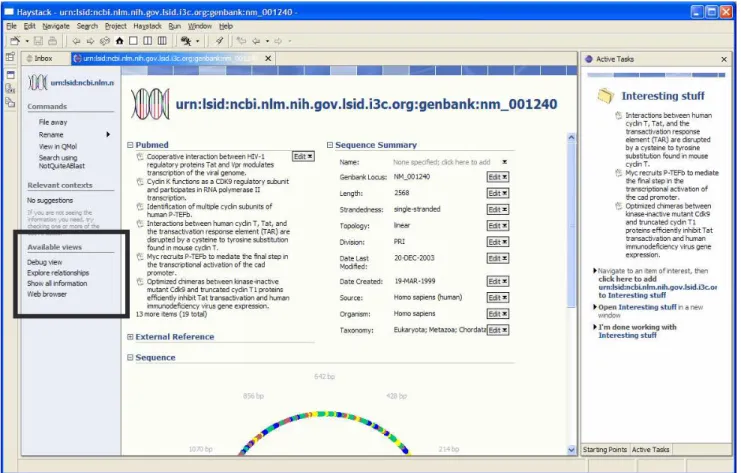Open the Project menu
Image resolution: width=741 pixels, height=473 pixels.
[x=115, y=26]
